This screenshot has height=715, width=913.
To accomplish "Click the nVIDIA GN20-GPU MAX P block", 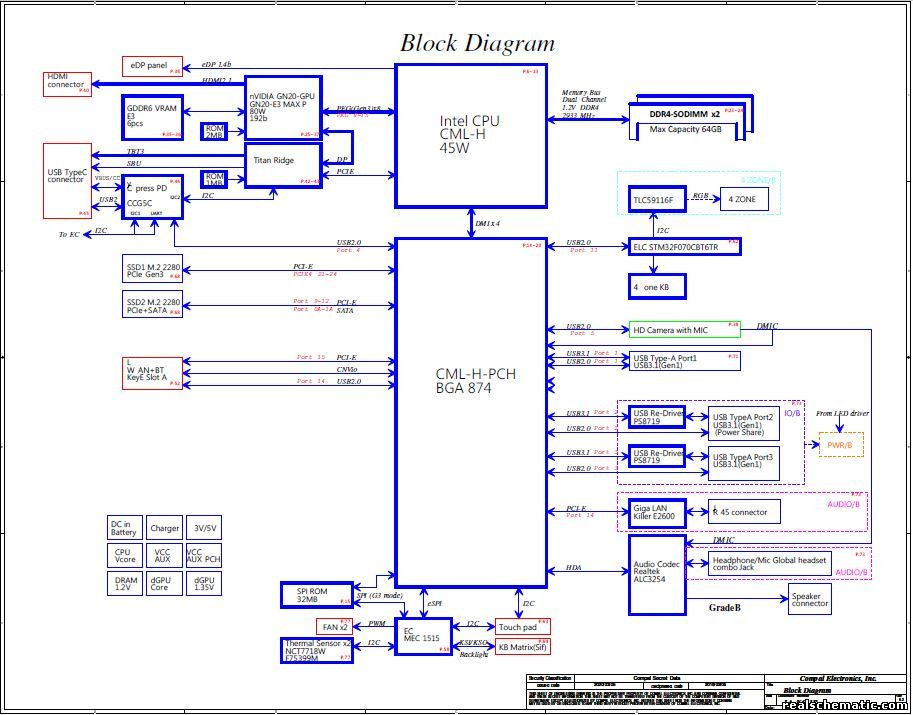I will [x=281, y=108].
